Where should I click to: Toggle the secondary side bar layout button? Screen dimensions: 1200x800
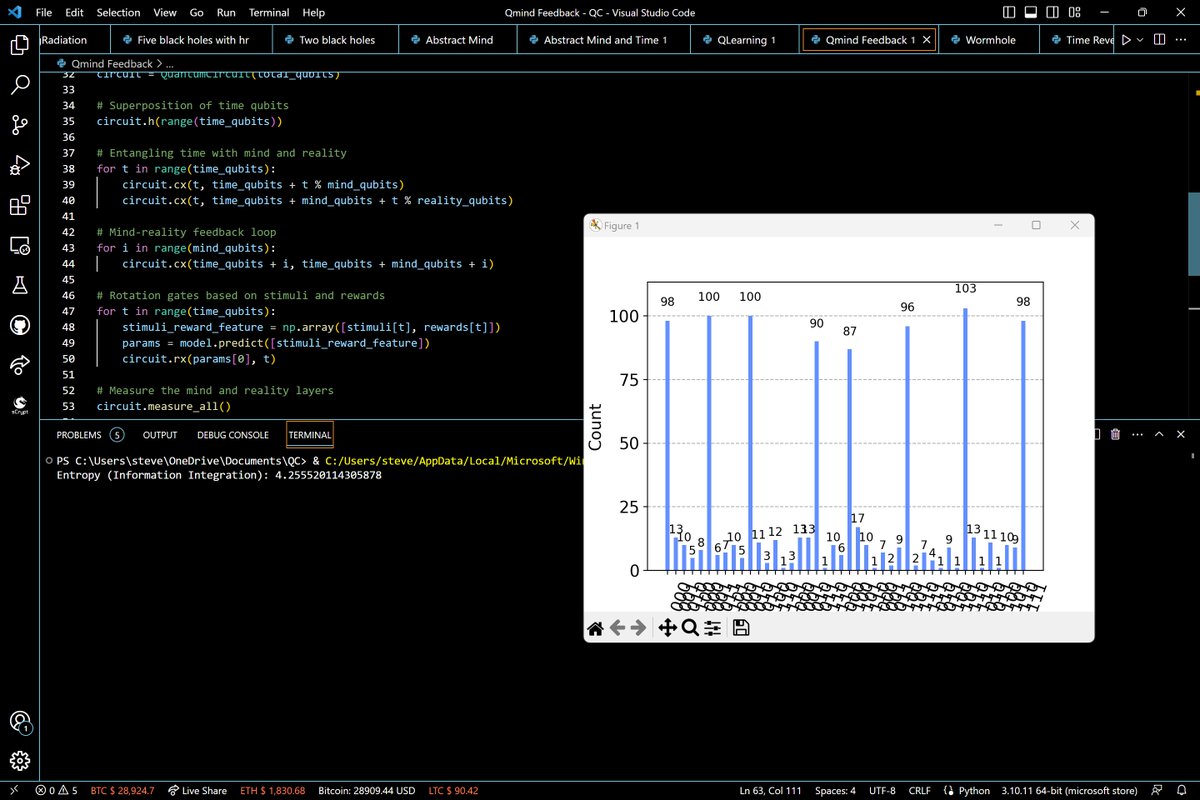pos(1052,13)
